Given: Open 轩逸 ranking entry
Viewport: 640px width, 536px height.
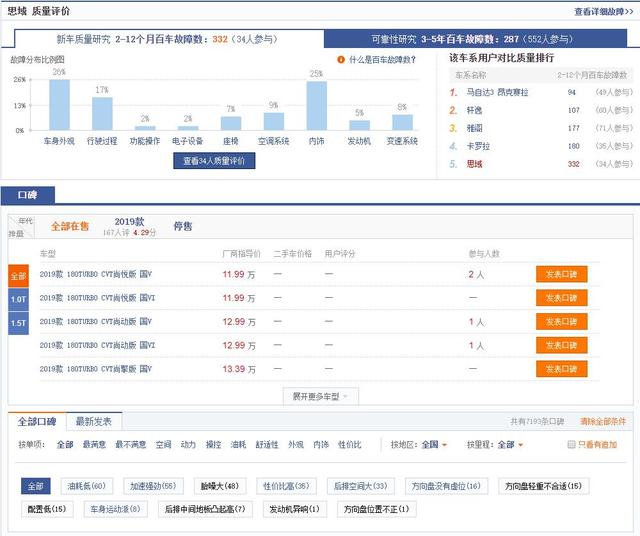Looking at the screenshot, I should (474, 110).
